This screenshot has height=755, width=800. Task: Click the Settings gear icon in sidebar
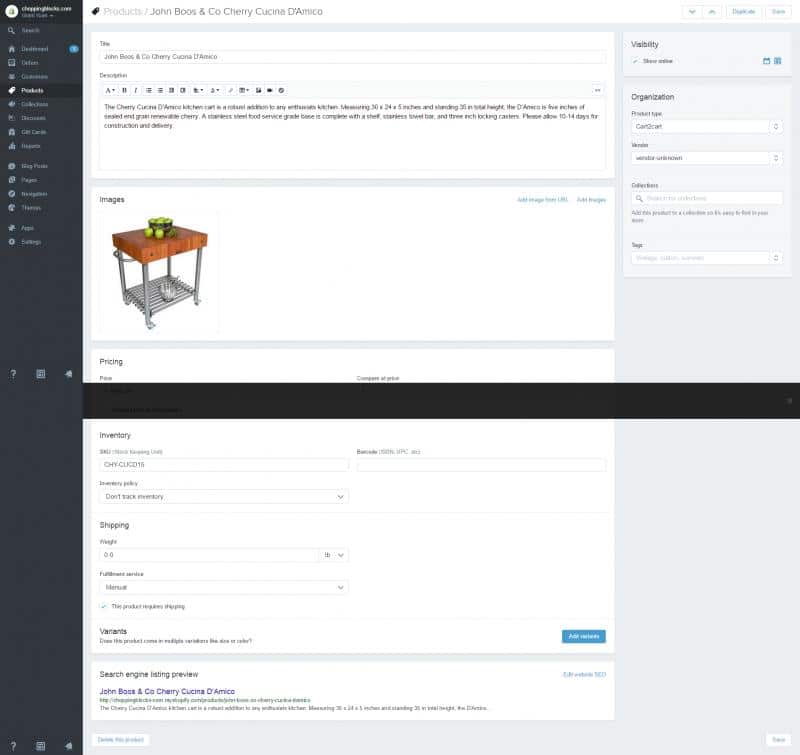pos(12,242)
